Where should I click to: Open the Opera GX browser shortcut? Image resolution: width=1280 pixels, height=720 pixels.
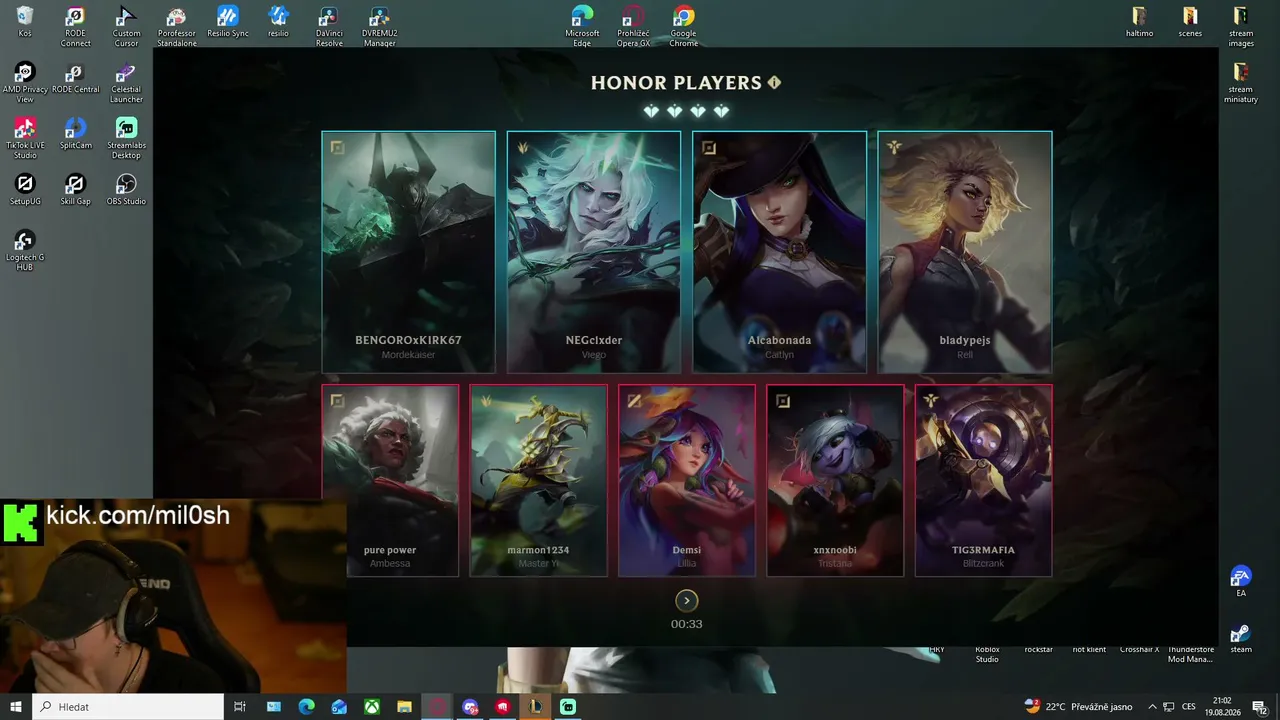633,27
